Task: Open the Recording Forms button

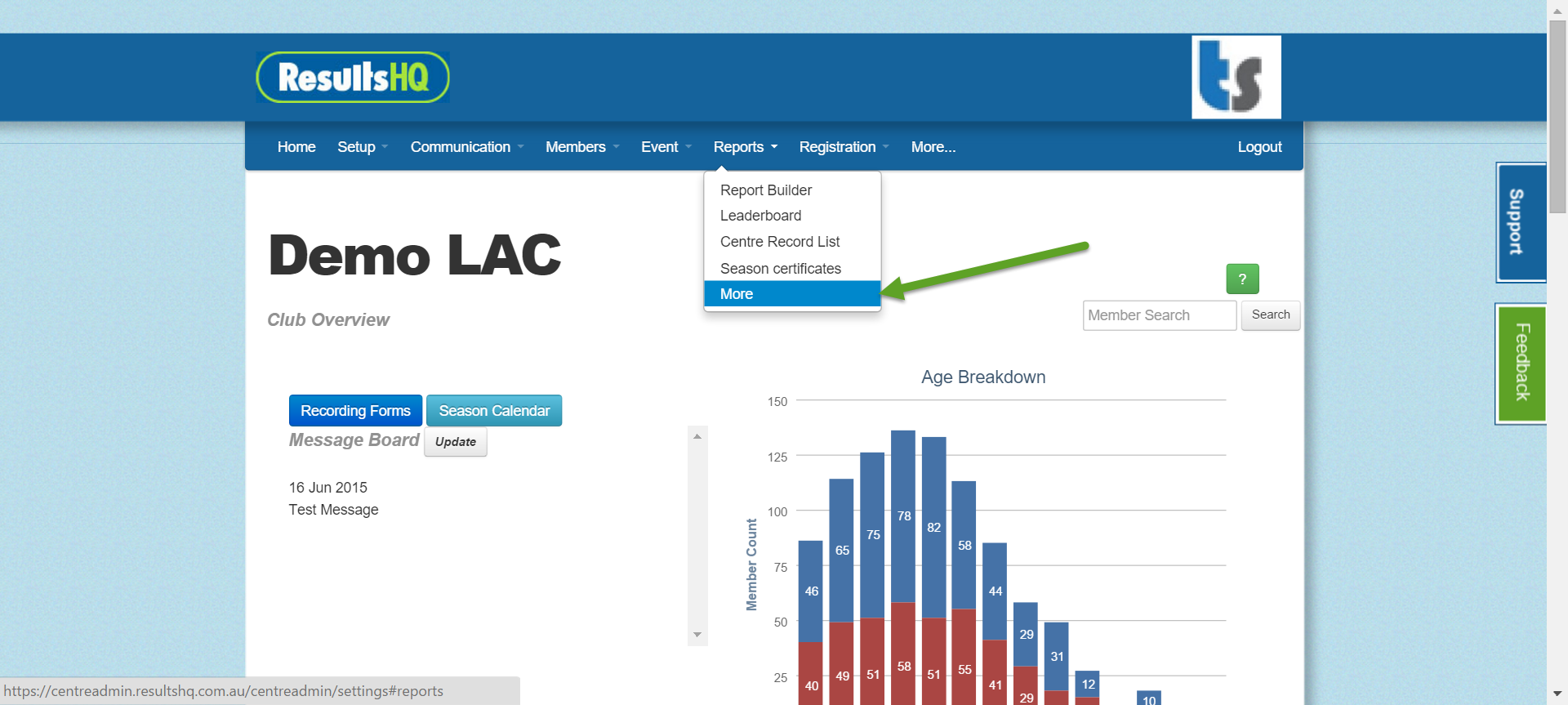Action: pyautogui.click(x=355, y=411)
